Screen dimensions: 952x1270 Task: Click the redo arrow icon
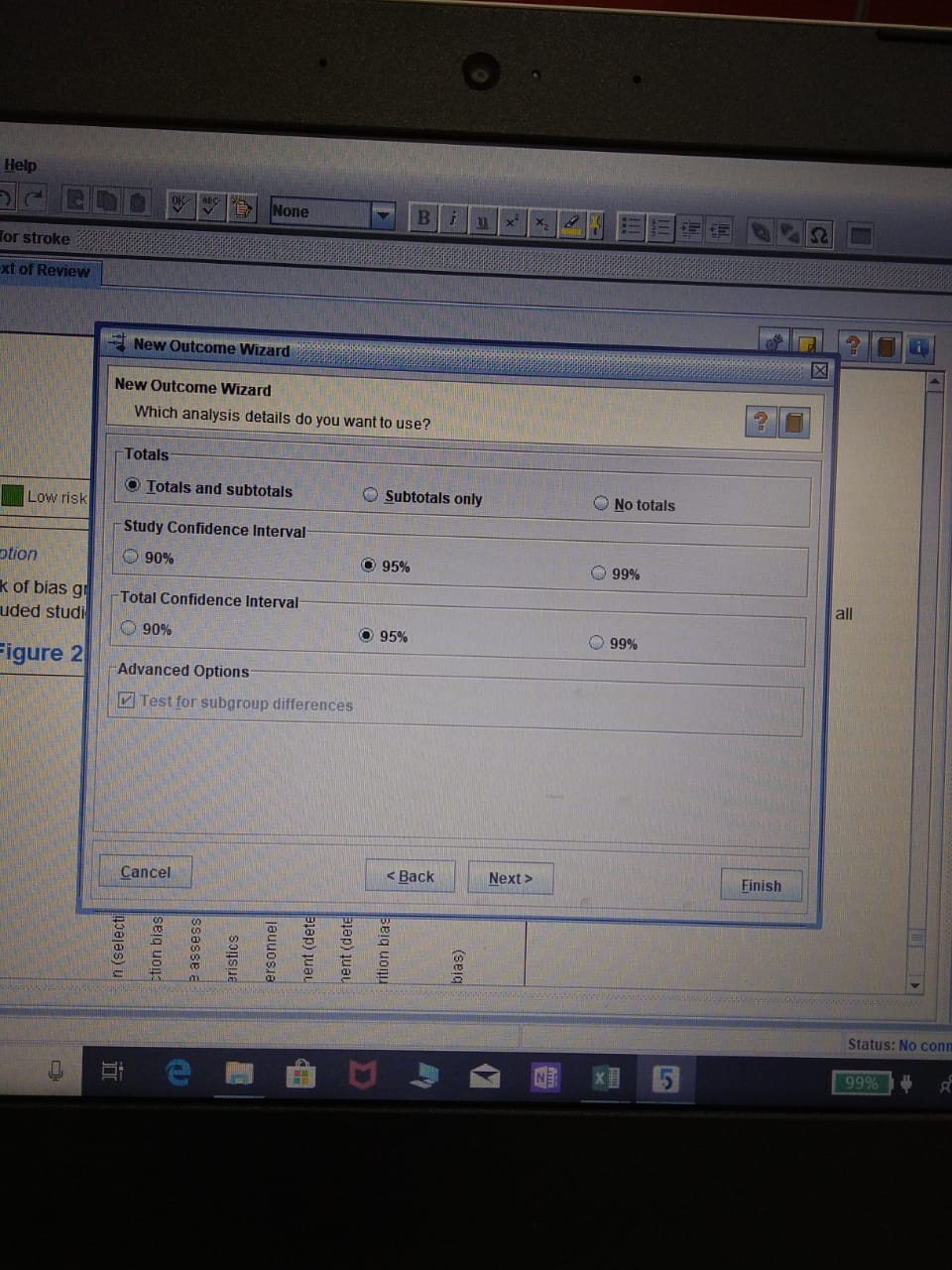pyautogui.click(x=34, y=199)
